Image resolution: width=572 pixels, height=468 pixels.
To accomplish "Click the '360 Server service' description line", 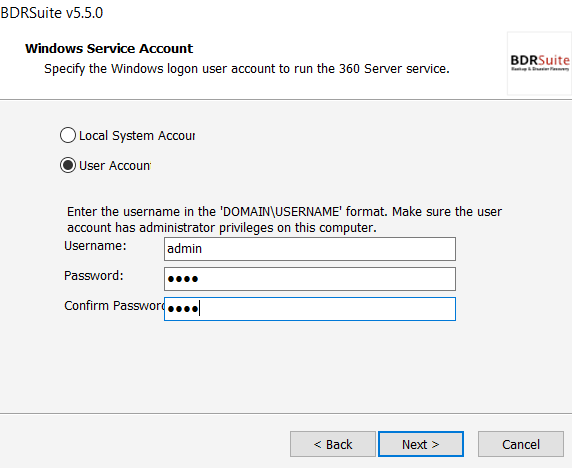I will (247, 69).
